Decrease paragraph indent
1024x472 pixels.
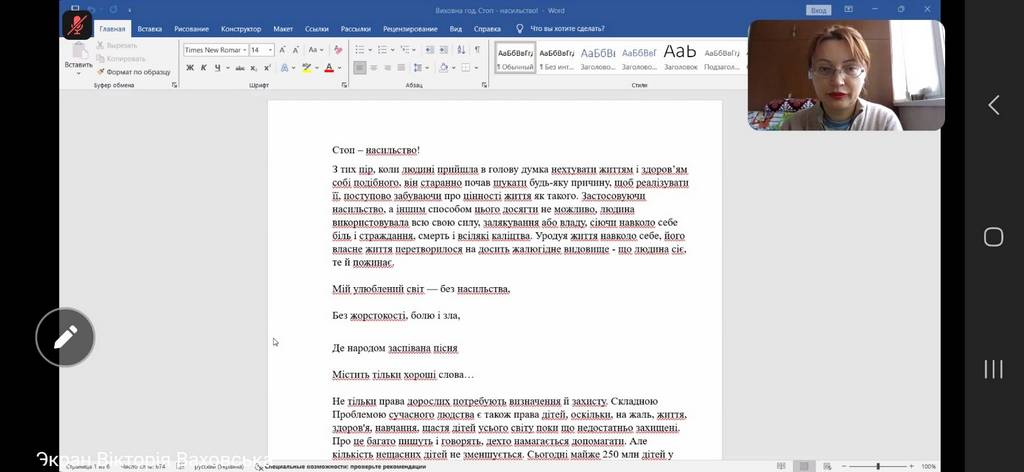pos(429,50)
